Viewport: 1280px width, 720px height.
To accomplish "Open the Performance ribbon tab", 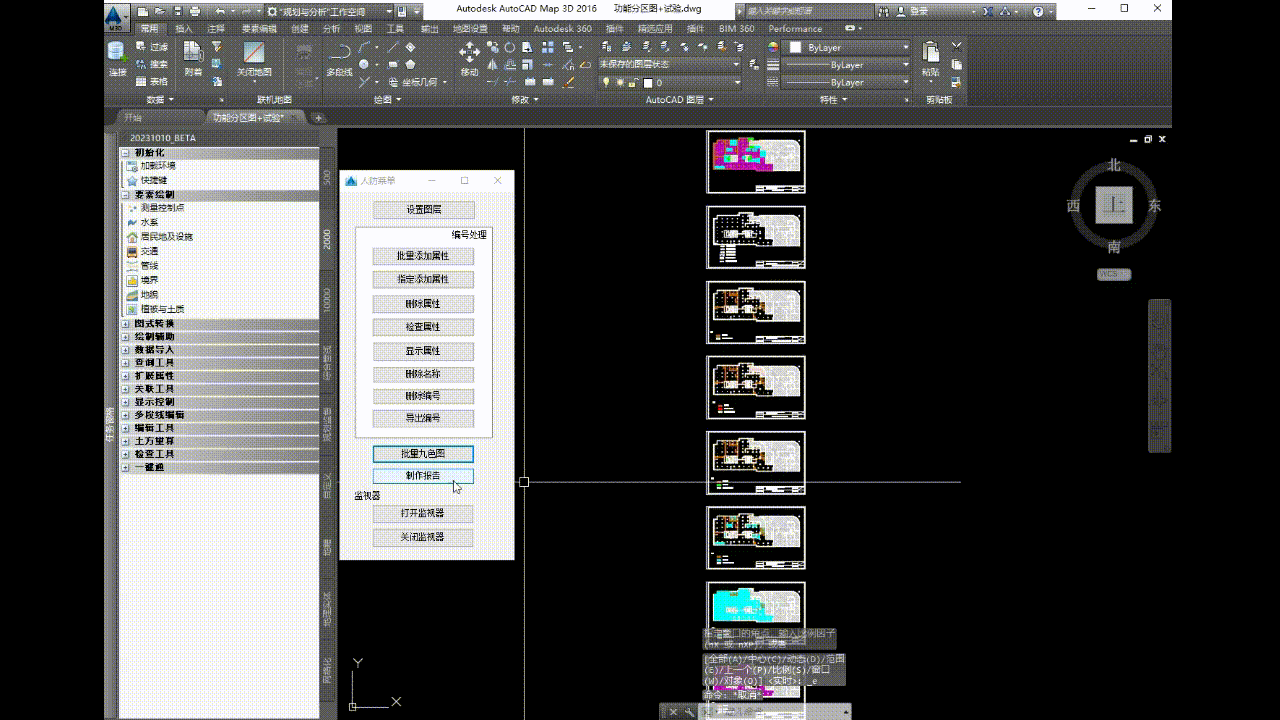I will click(x=795, y=28).
